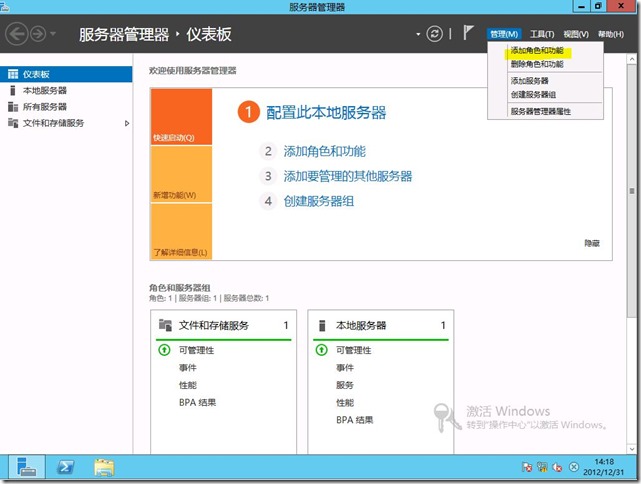Open the 管理(M) menu
Image resolution: width=641 pixels, height=484 pixels.
pyautogui.click(x=504, y=34)
